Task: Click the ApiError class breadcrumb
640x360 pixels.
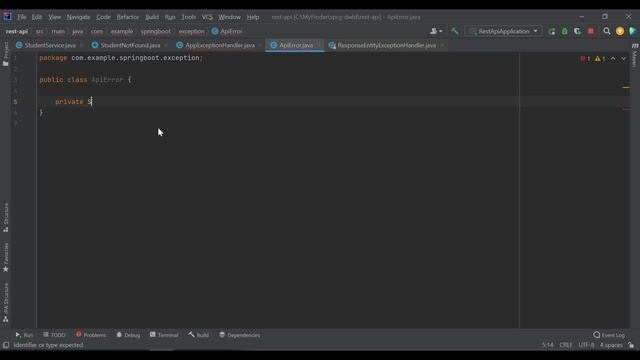Action: tap(227, 31)
